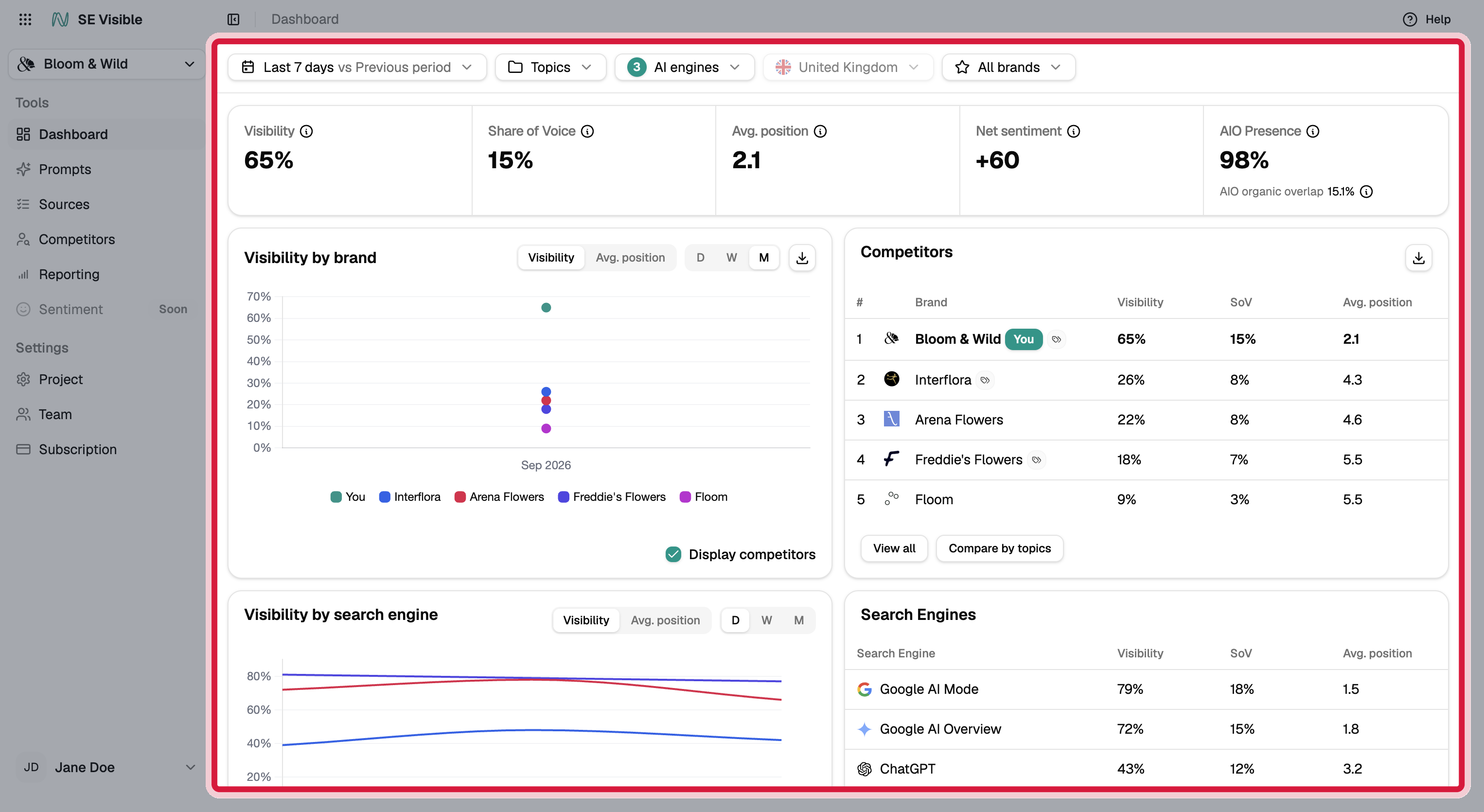Open Subscription in sidebar
The width and height of the screenshot is (1484, 812).
pyautogui.click(x=106, y=450)
